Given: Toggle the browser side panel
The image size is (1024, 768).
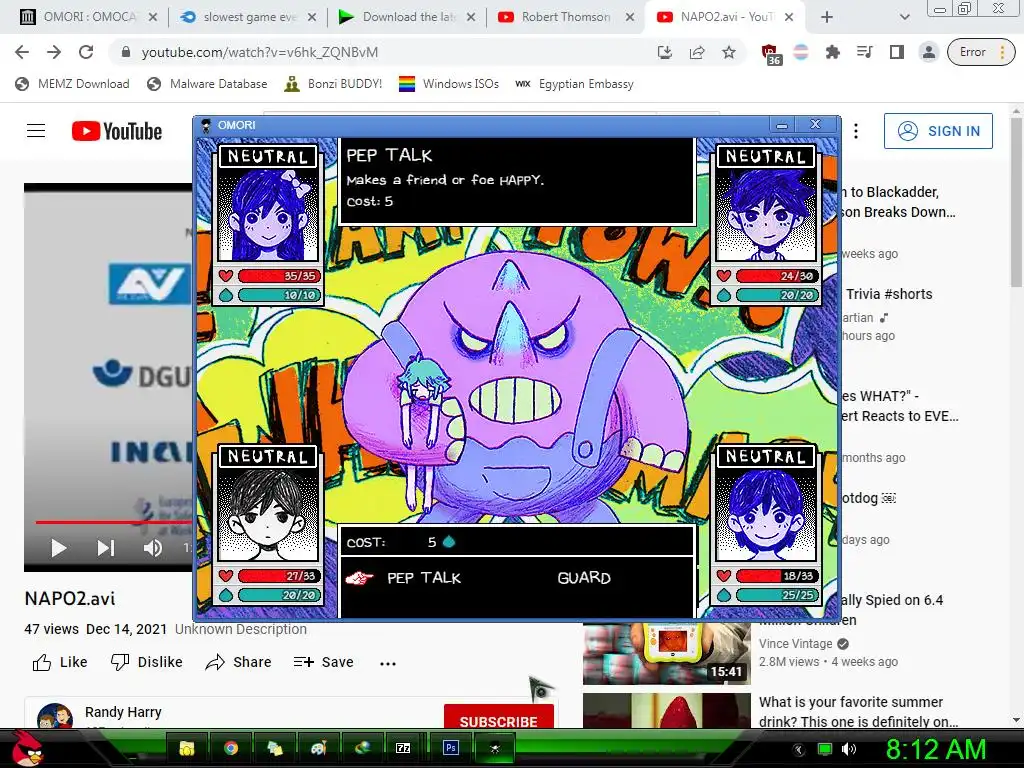Looking at the screenshot, I should click(x=897, y=52).
